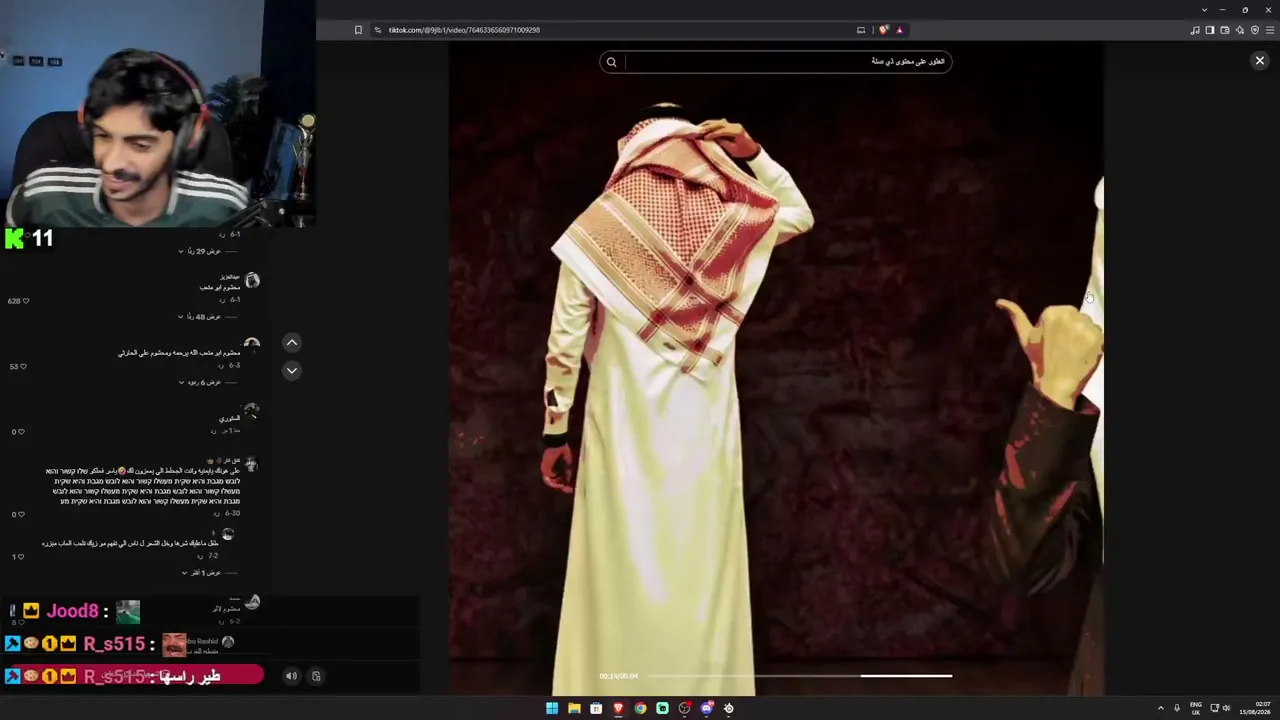Close the TikTok video viewer
1280x720 pixels.
[1260, 61]
